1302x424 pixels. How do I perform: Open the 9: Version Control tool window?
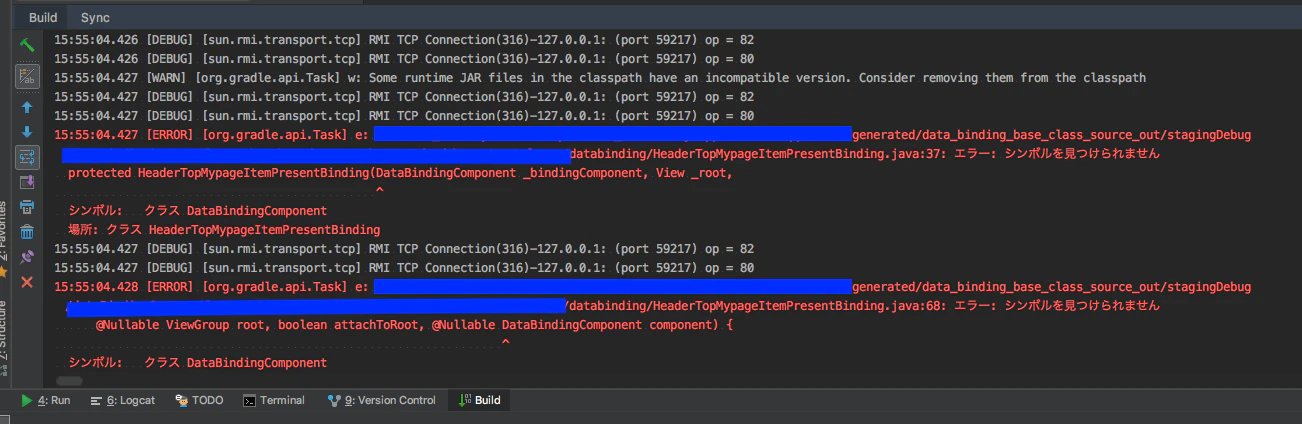[381, 400]
